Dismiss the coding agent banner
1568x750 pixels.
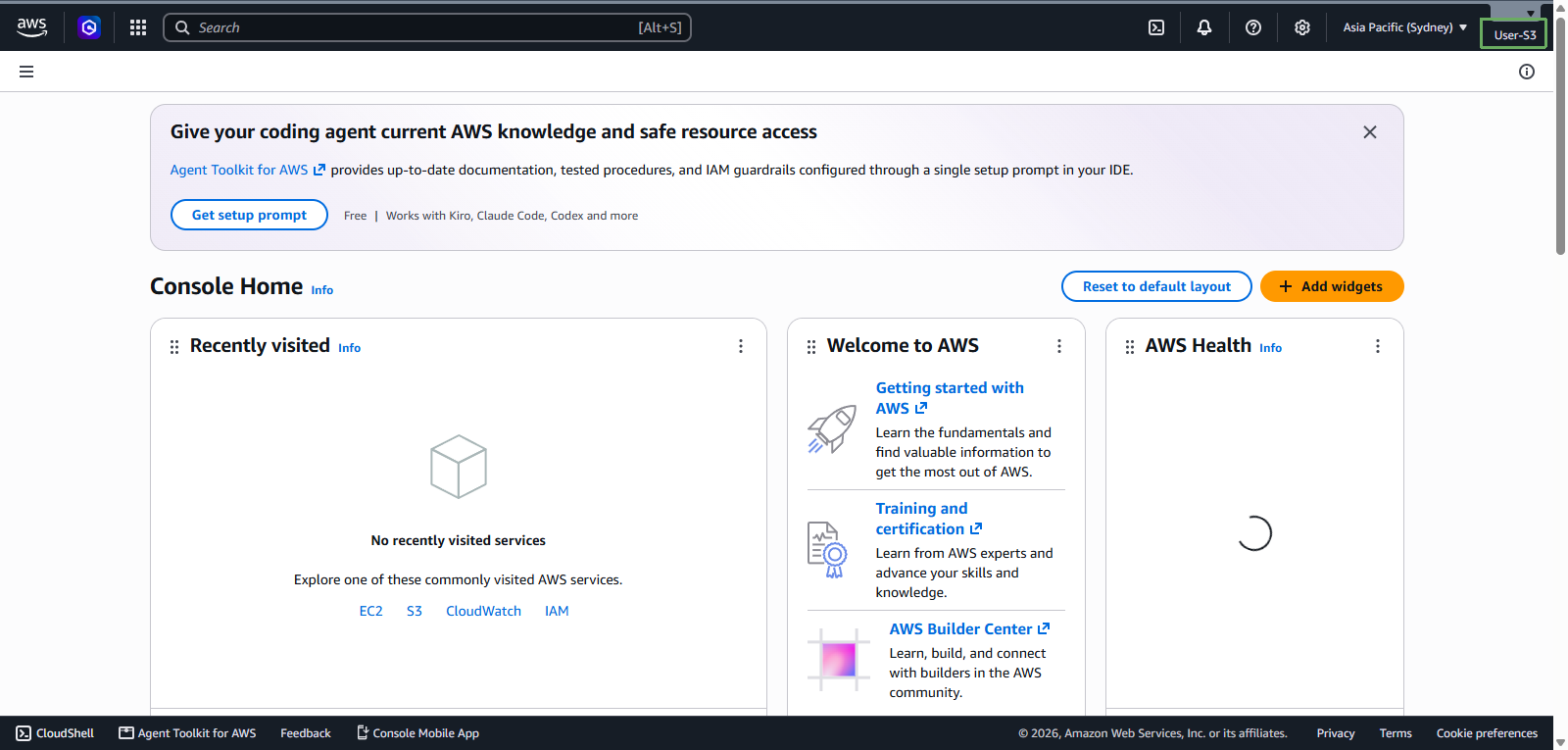pyautogui.click(x=1370, y=132)
